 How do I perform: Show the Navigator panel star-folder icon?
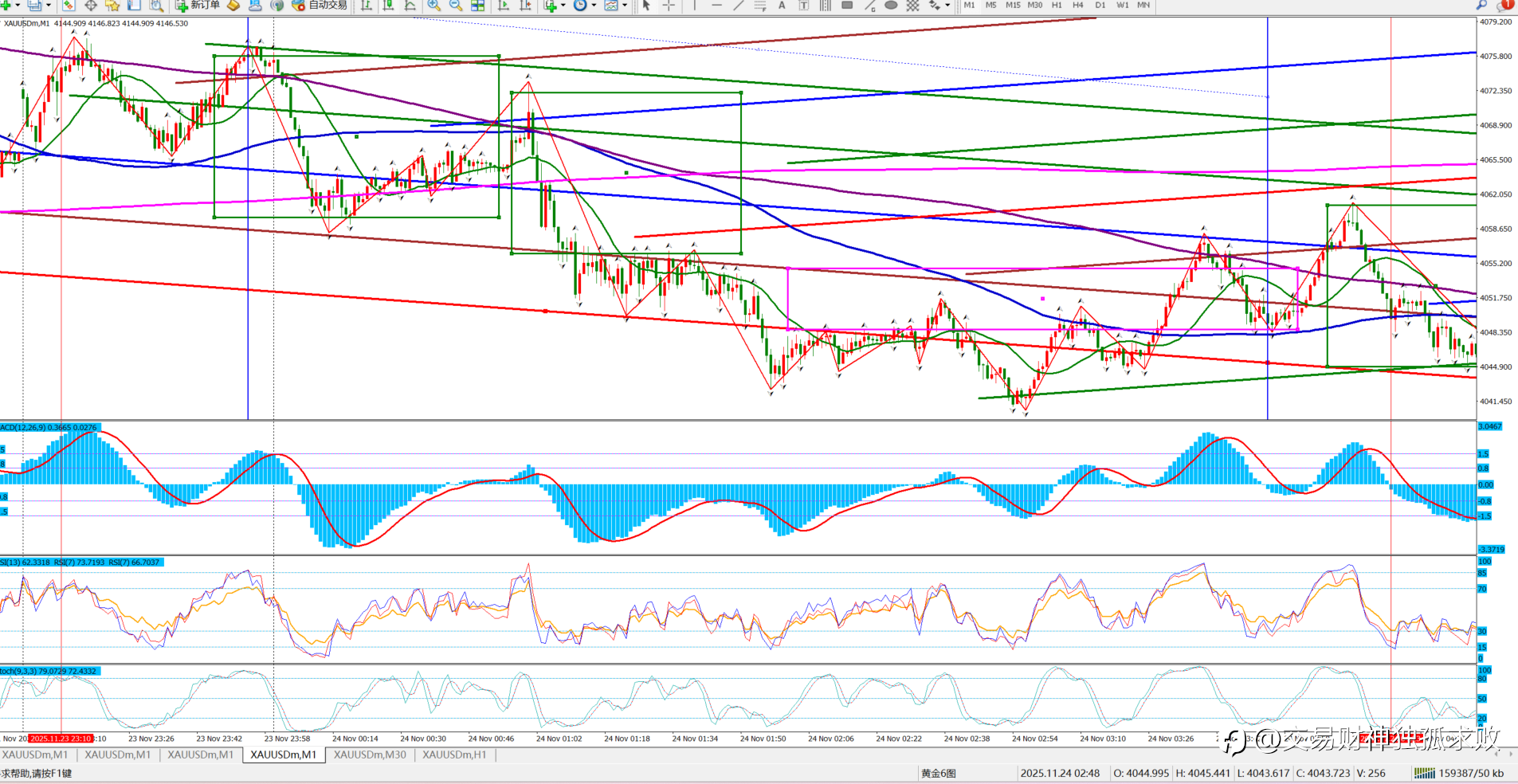(112, 5)
